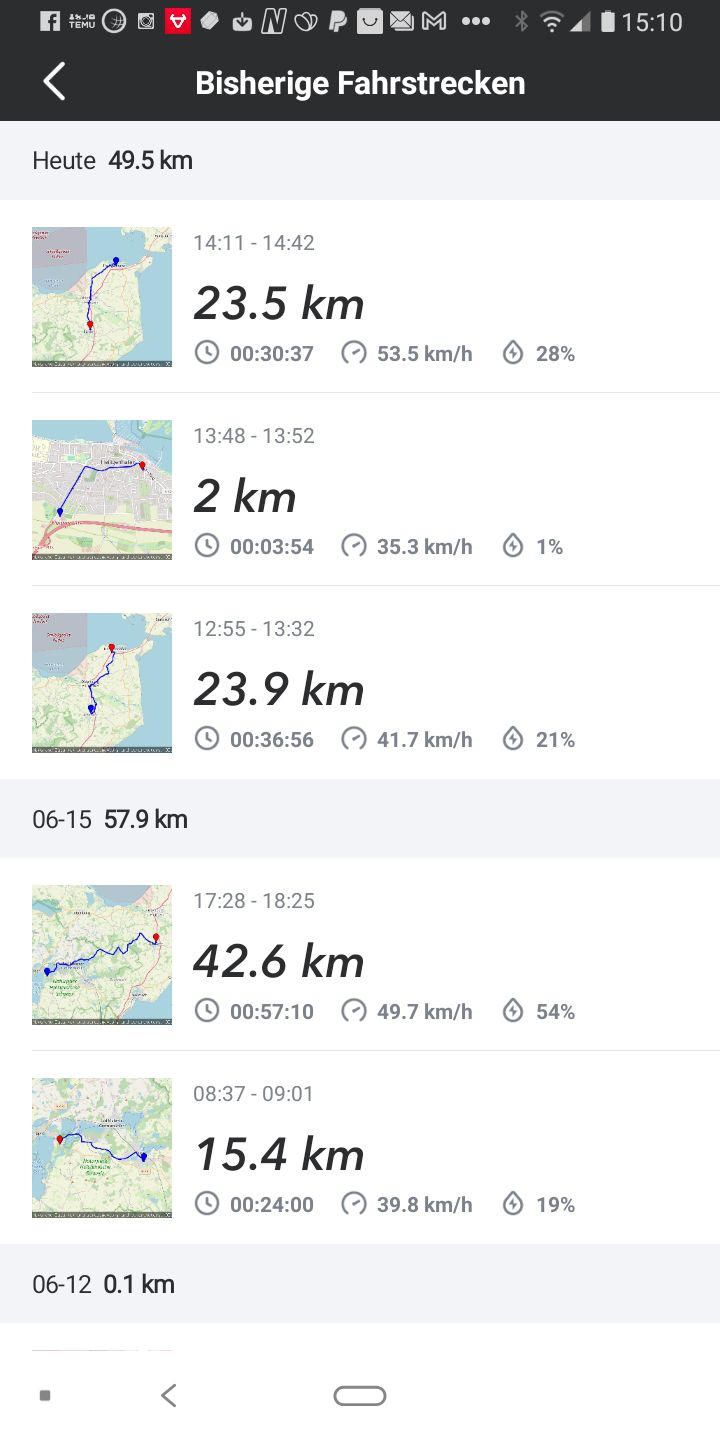Viewport: 720px width, 1440px height.
Task: Click the clock icon beside 00:57:10
Action: click(x=207, y=1011)
